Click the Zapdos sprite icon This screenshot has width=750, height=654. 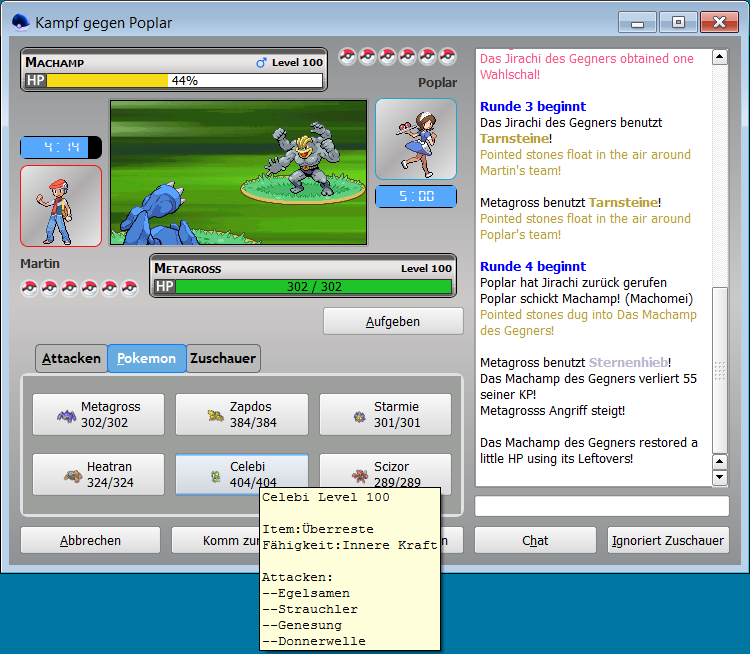point(214,415)
